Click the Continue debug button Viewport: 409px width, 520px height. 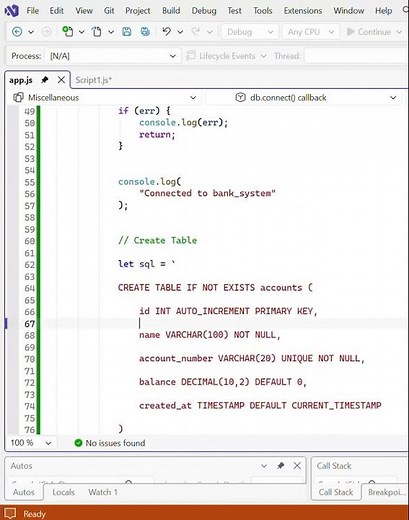coord(369,32)
